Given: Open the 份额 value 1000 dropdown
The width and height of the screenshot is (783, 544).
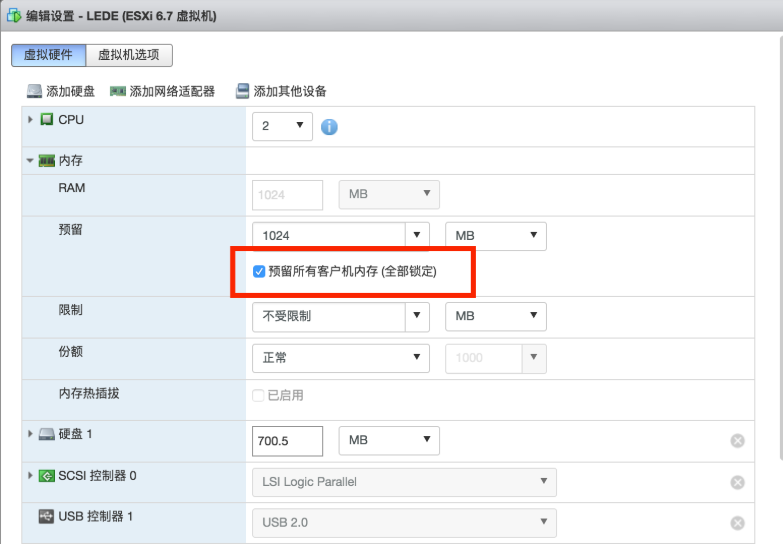Looking at the screenshot, I should pos(534,358).
